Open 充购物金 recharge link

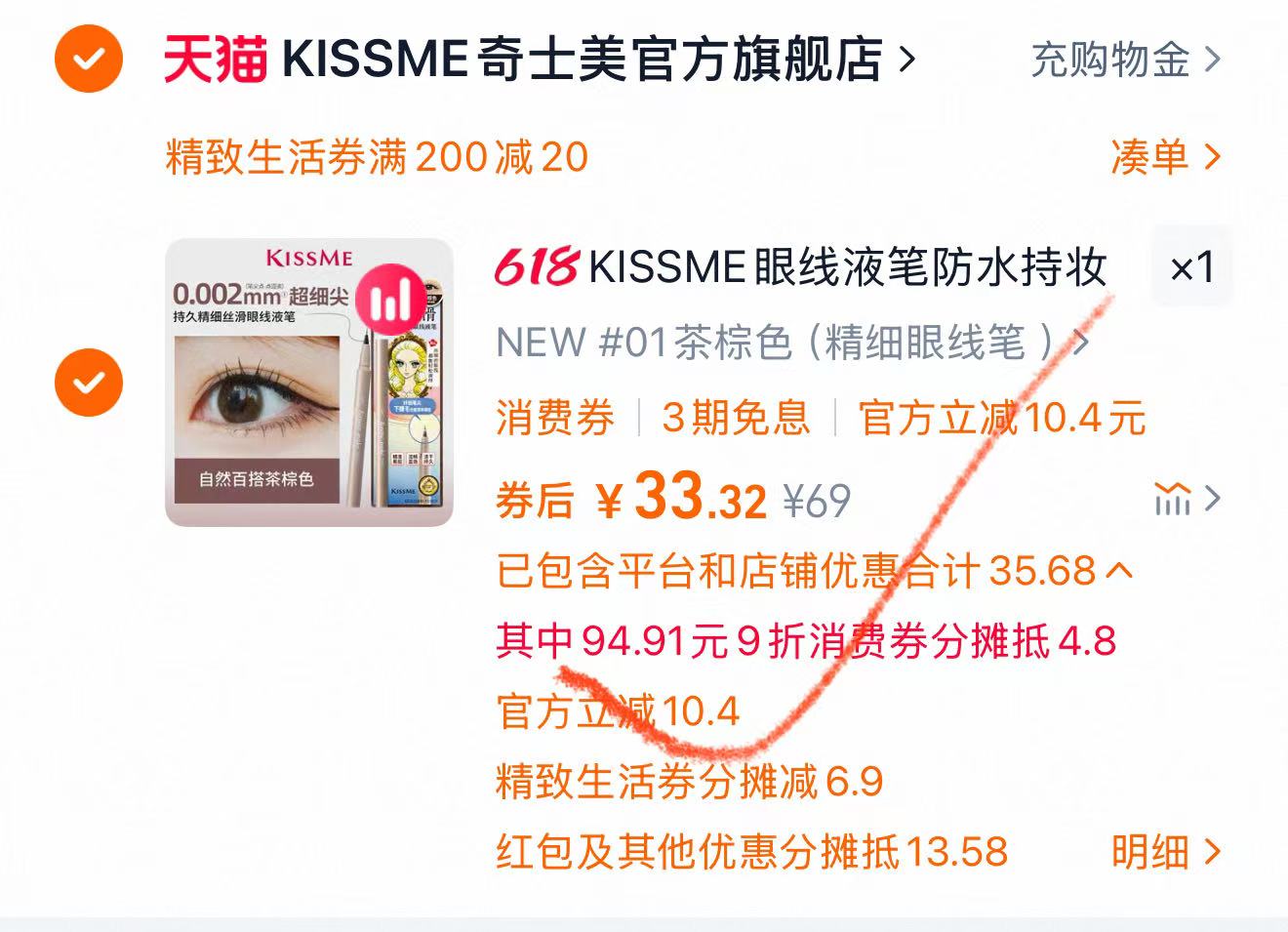tap(1126, 60)
